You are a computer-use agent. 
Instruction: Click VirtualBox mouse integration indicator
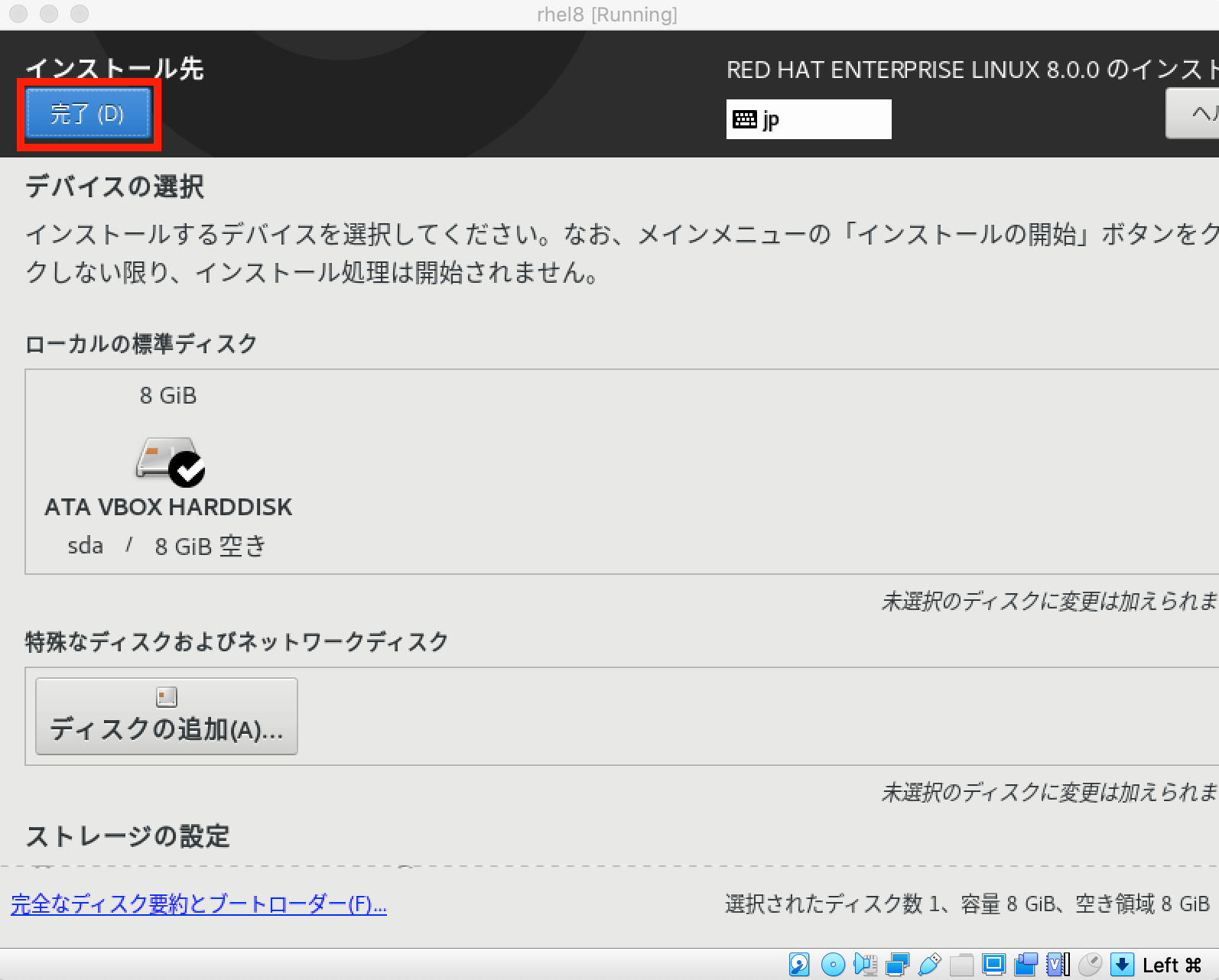[x=1090, y=965]
